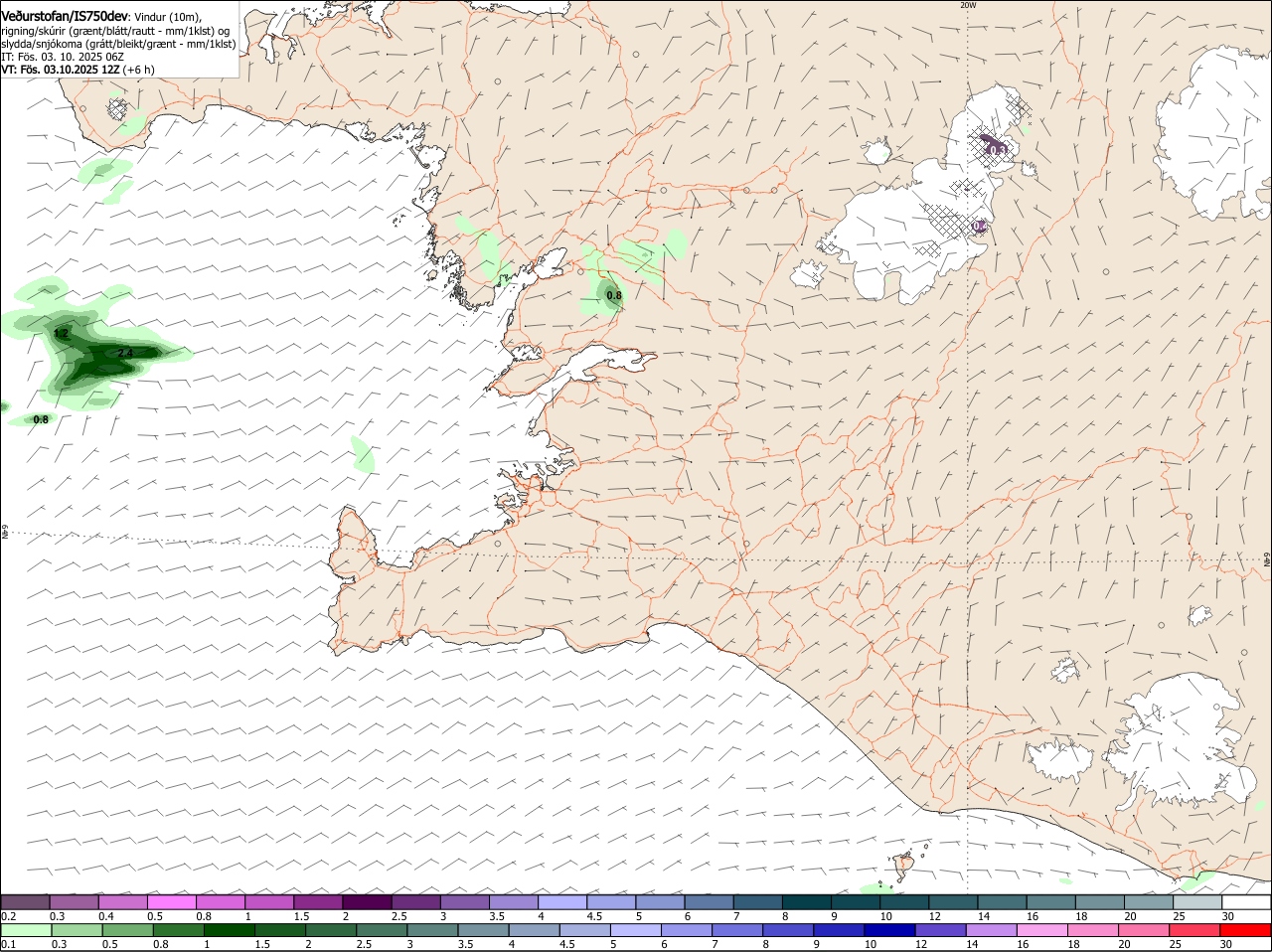Select the blue swatch labeled 8 in the bottom legend row
The height and width of the screenshot is (952, 1272).
789,931
